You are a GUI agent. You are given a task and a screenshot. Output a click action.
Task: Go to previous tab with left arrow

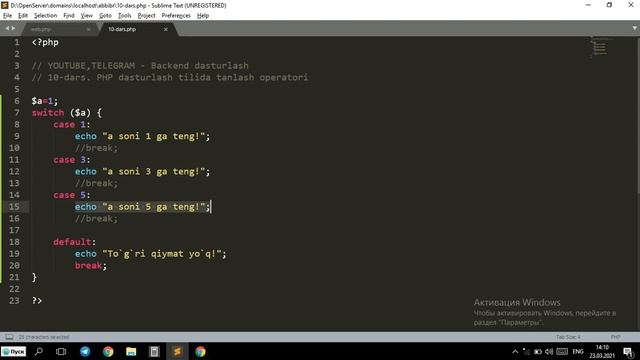click(7, 28)
